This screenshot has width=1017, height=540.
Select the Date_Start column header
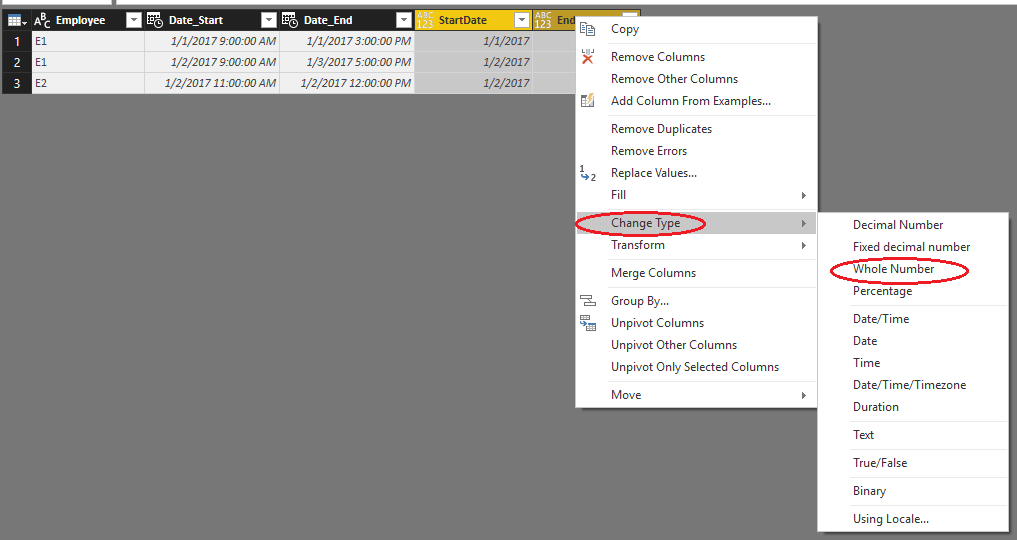point(196,21)
